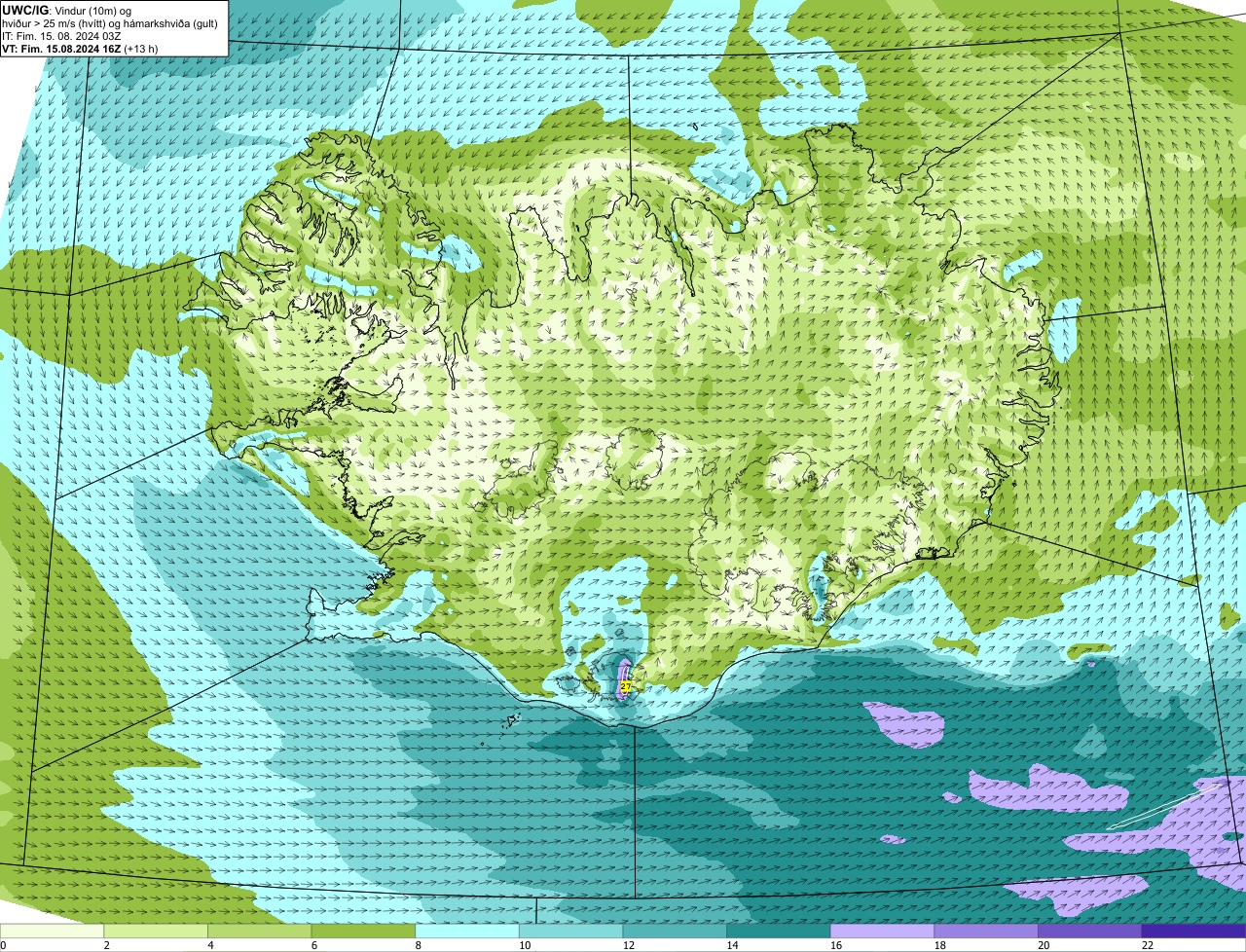Click the 'hviður > 25 m/s' description line

[x=110, y=22]
